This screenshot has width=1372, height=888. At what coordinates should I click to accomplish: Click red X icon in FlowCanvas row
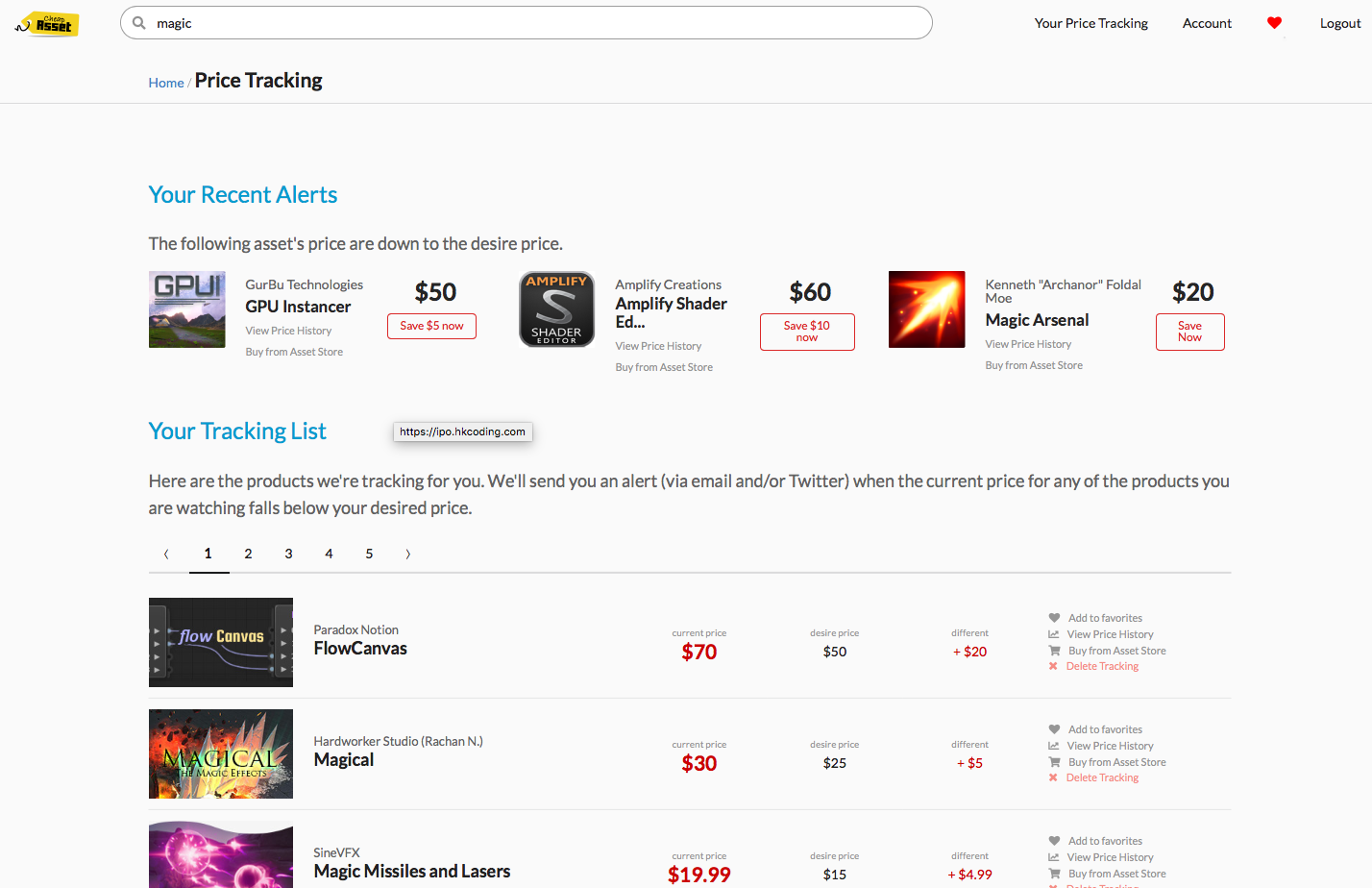point(1053,666)
